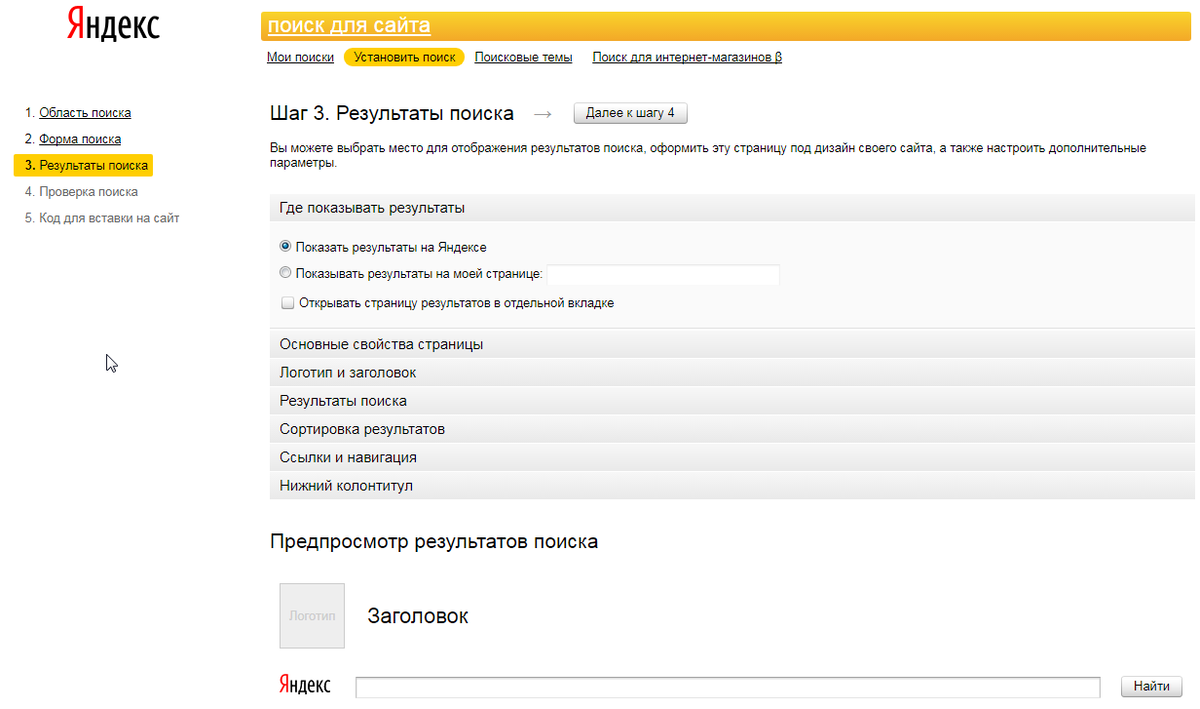Open the 'Мои поиски' tab

tap(300, 57)
